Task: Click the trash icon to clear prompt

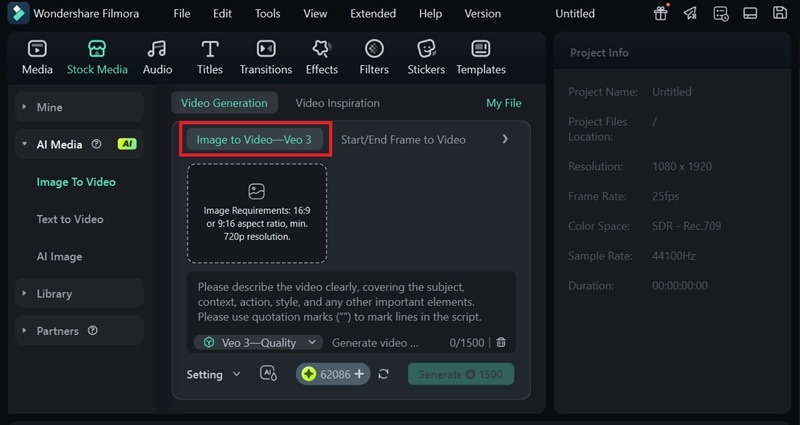Action: point(501,342)
